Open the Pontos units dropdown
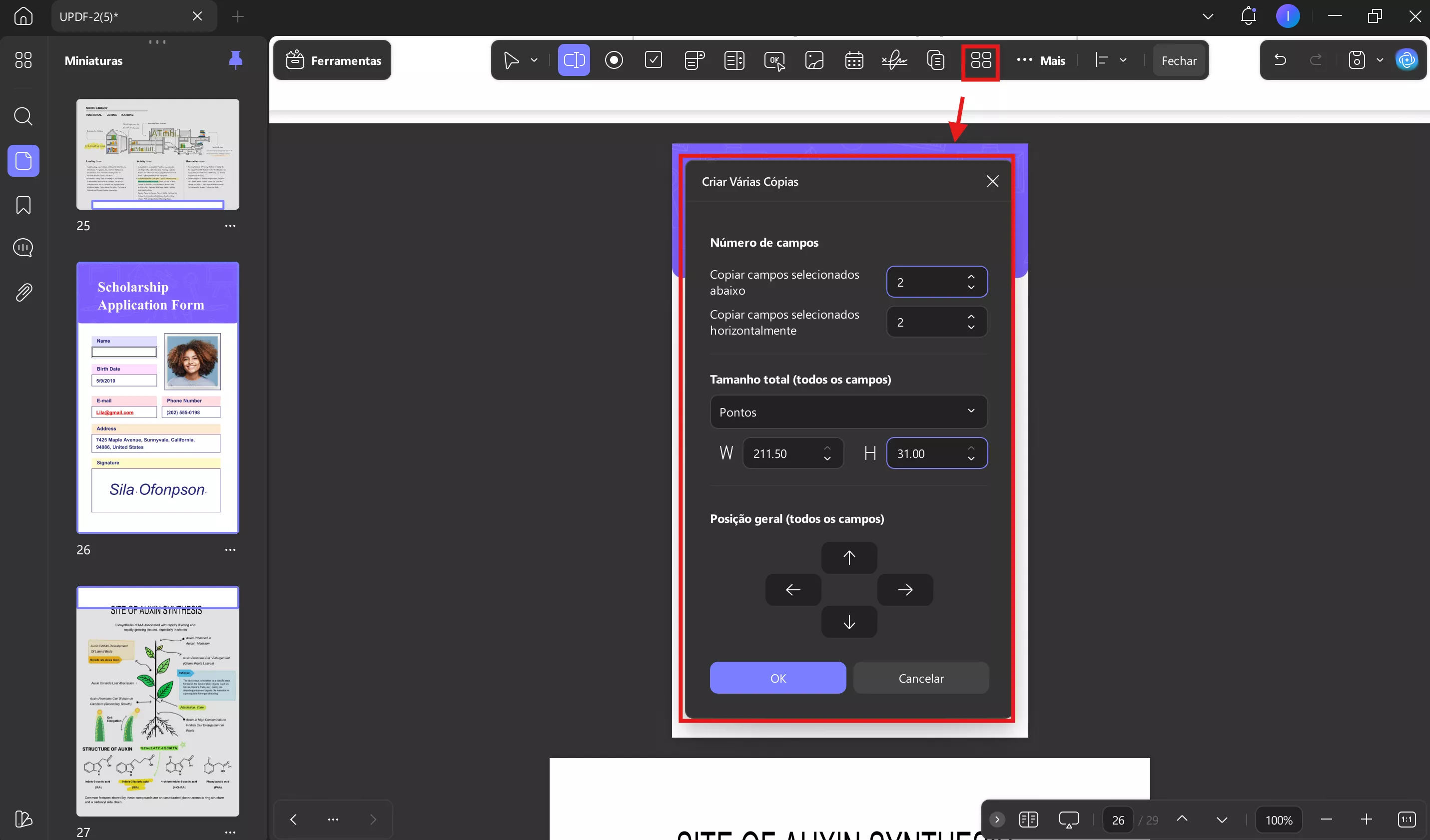 [x=848, y=412]
